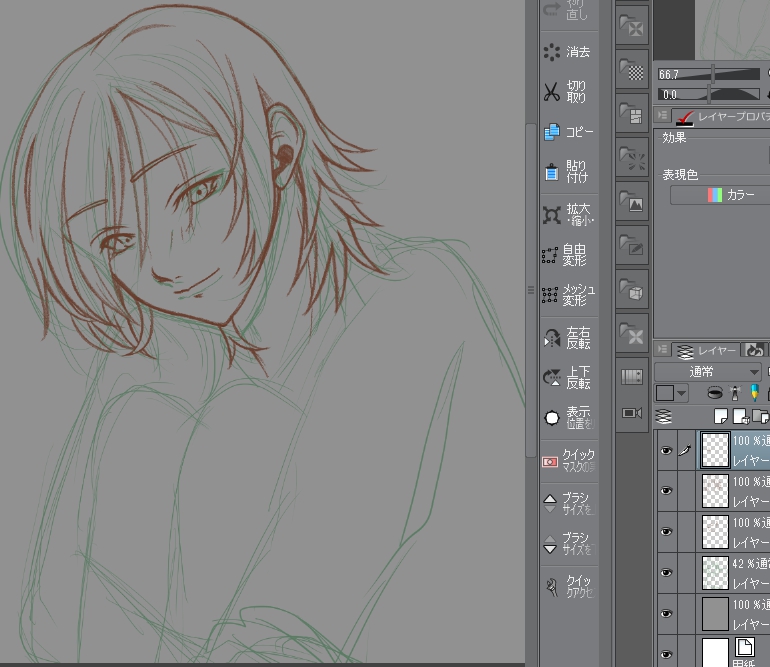Image resolution: width=770 pixels, height=667 pixels.
Task: Hide the gray-filled 100 % layer via eye icon
Action: tap(666, 613)
